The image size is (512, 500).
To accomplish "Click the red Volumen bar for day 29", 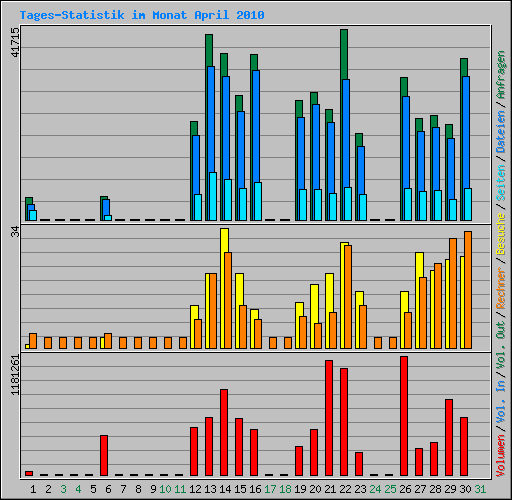I will [449, 437].
